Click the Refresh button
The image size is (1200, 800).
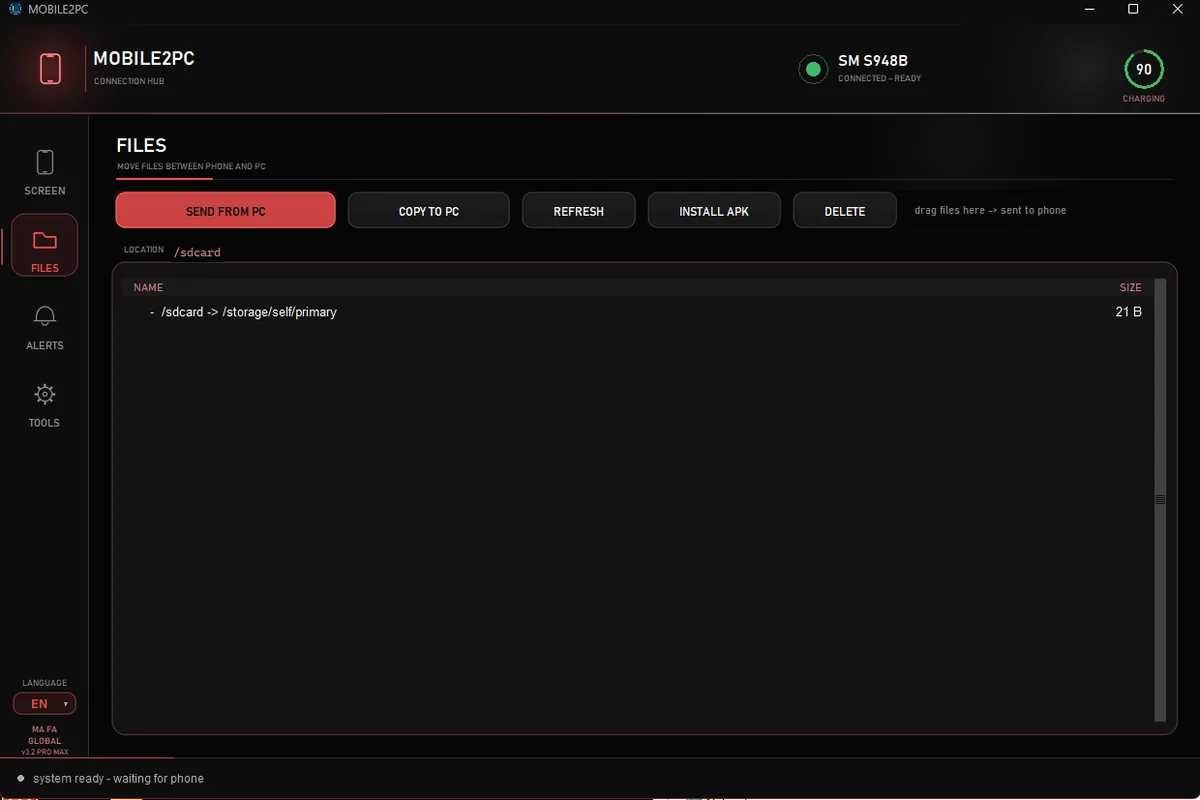click(x=579, y=211)
